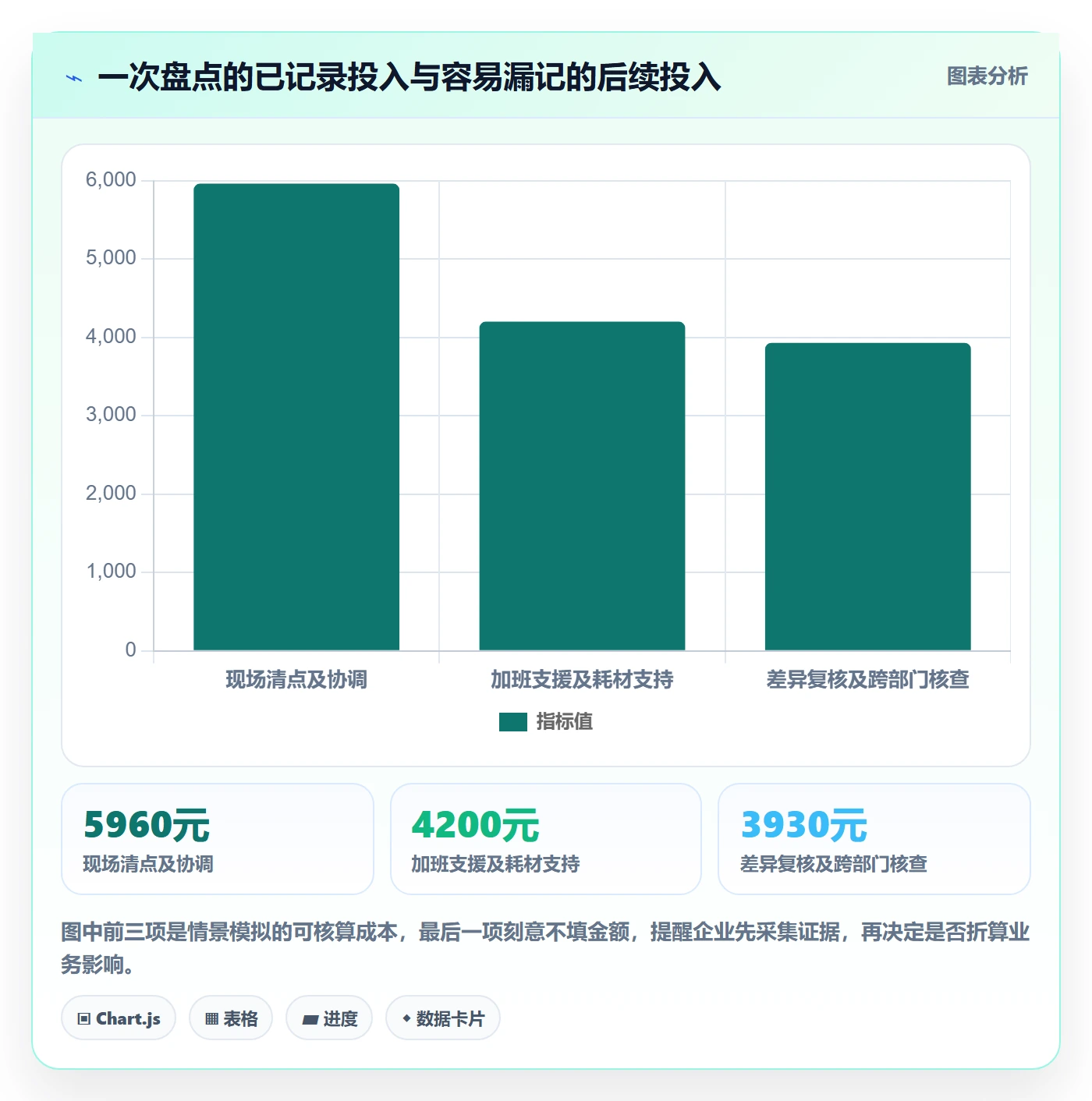1092x1101 pixels.
Task: Select the Chart.js tag chip
Action: (x=119, y=1018)
